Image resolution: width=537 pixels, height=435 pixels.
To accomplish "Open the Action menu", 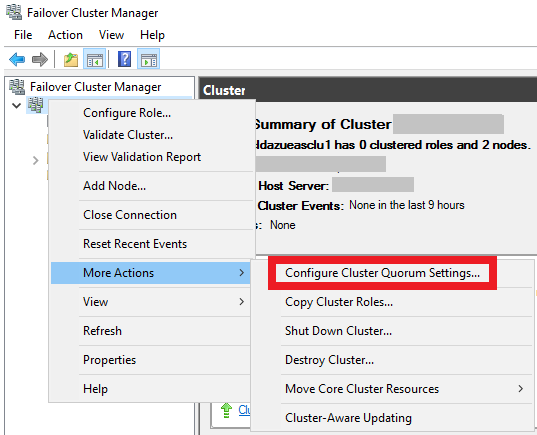I will (x=65, y=35).
